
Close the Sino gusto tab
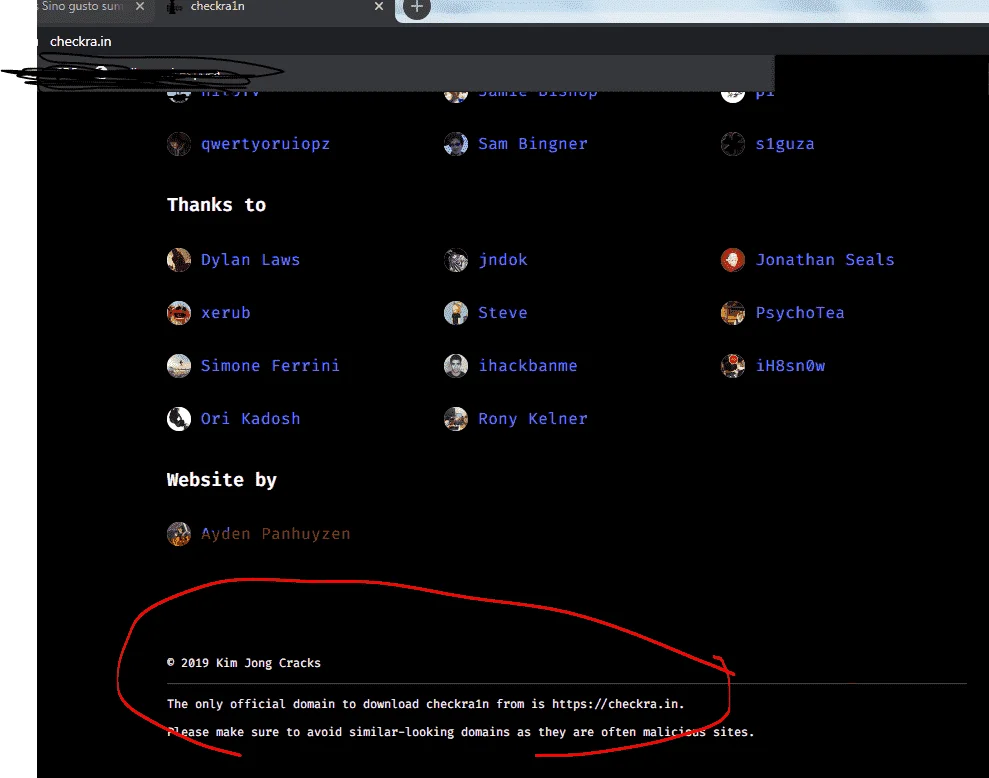click(x=140, y=6)
